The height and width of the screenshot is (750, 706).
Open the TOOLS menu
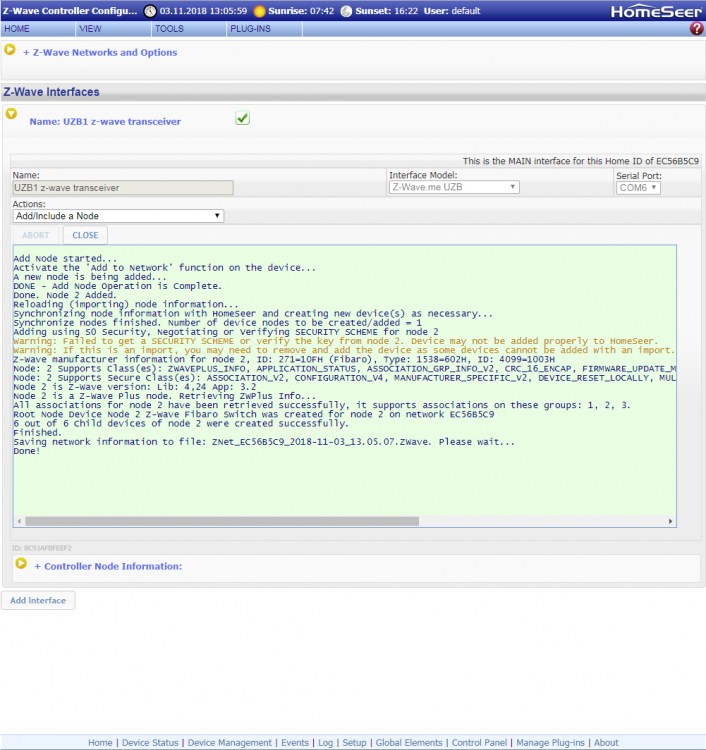(169, 29)
